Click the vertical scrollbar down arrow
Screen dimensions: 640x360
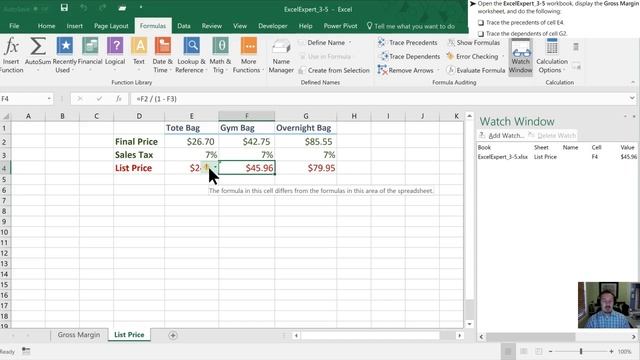coord(469,324)
